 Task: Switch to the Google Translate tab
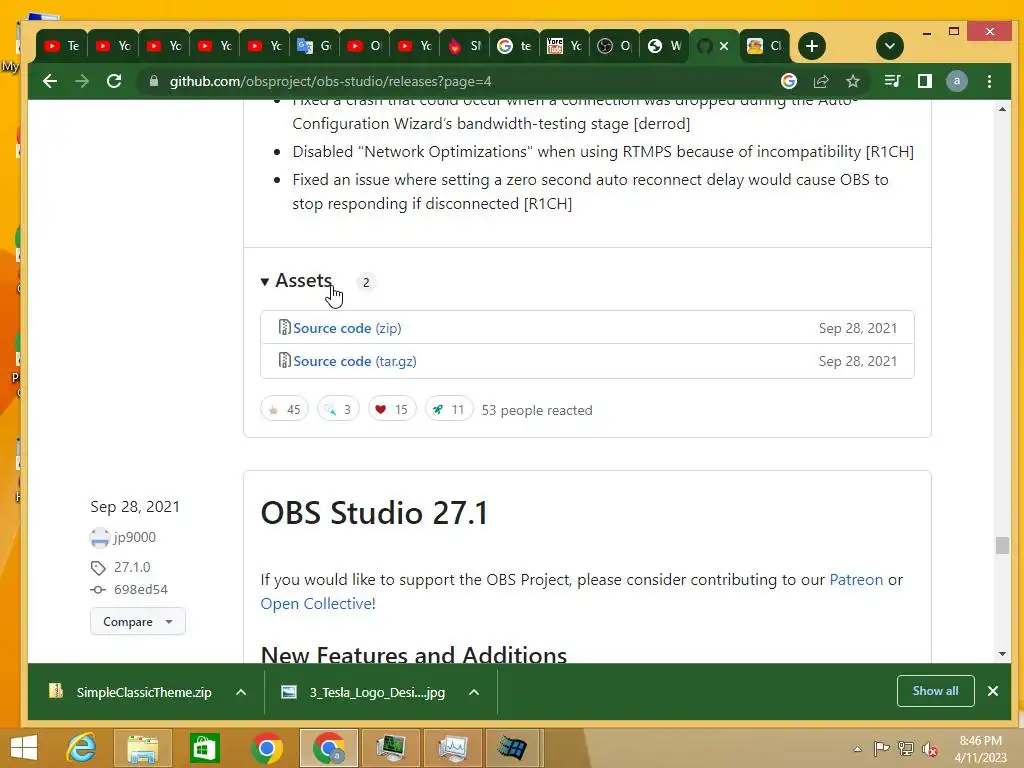(313, 46)
